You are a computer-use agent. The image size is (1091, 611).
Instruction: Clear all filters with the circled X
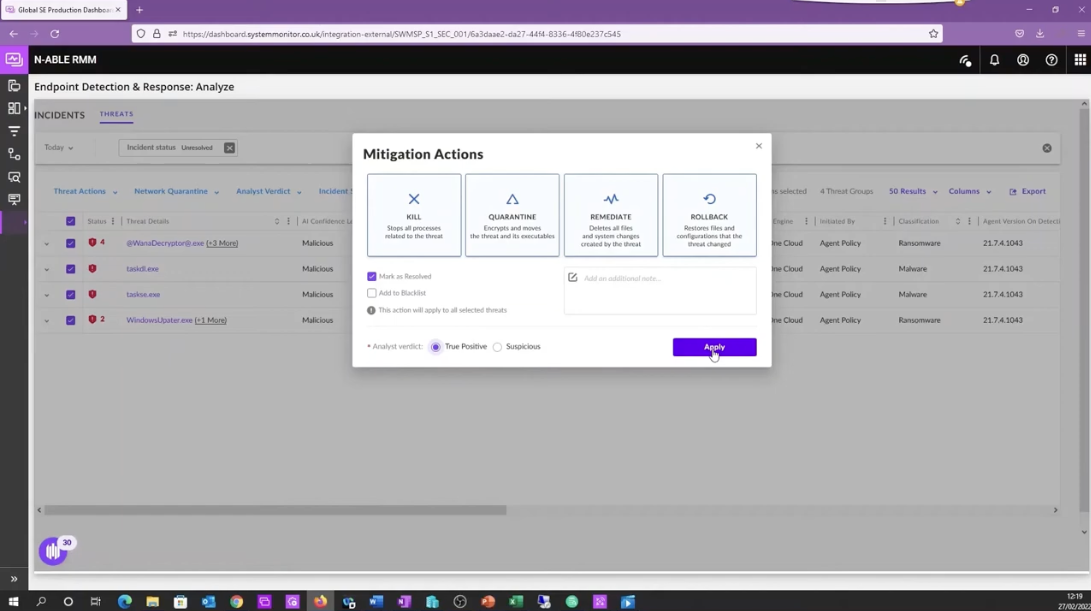pyautogui.click(x=1046, y=148)
